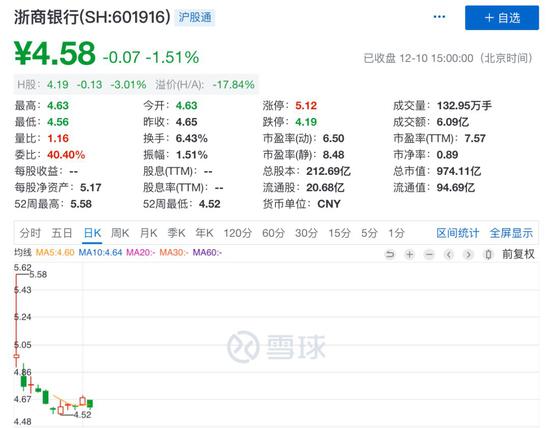Click 每股净资产 value 5.17
The height and width of the screenshot is (428, 550).
click(90, 187)
